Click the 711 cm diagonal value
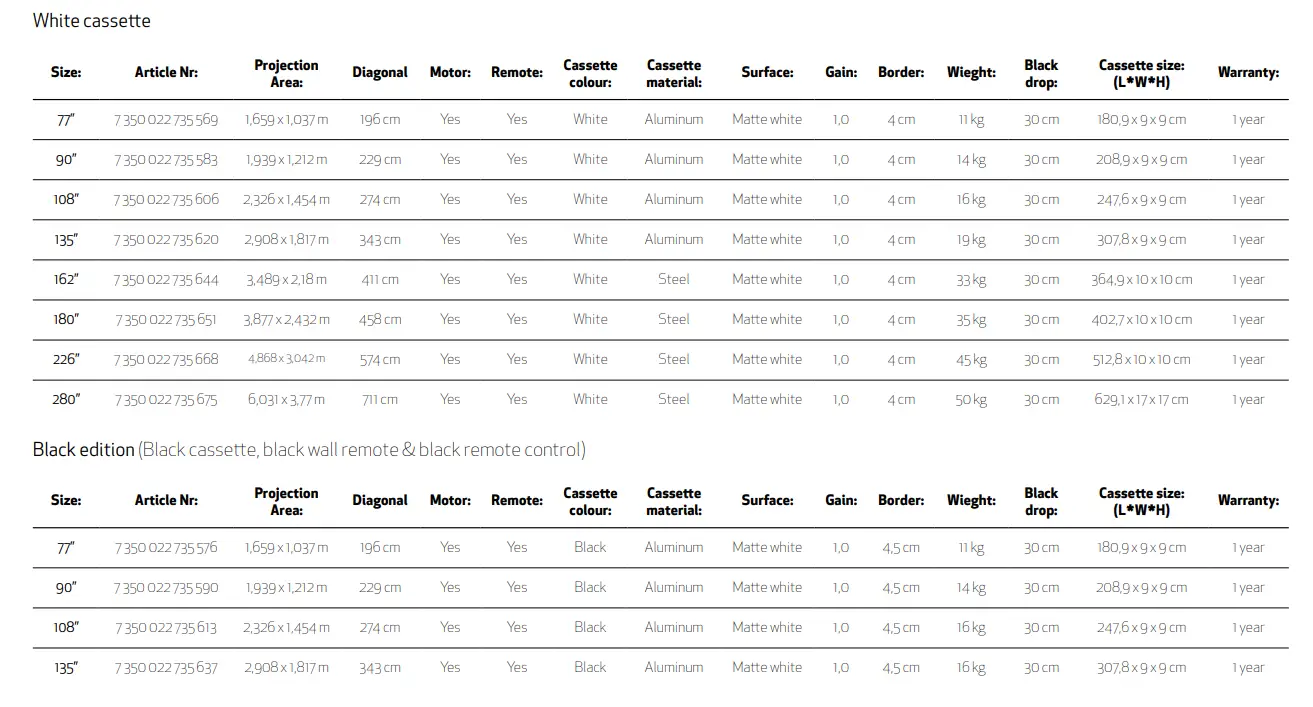Viewport: 1313px width, 707px height. (380, 400)
